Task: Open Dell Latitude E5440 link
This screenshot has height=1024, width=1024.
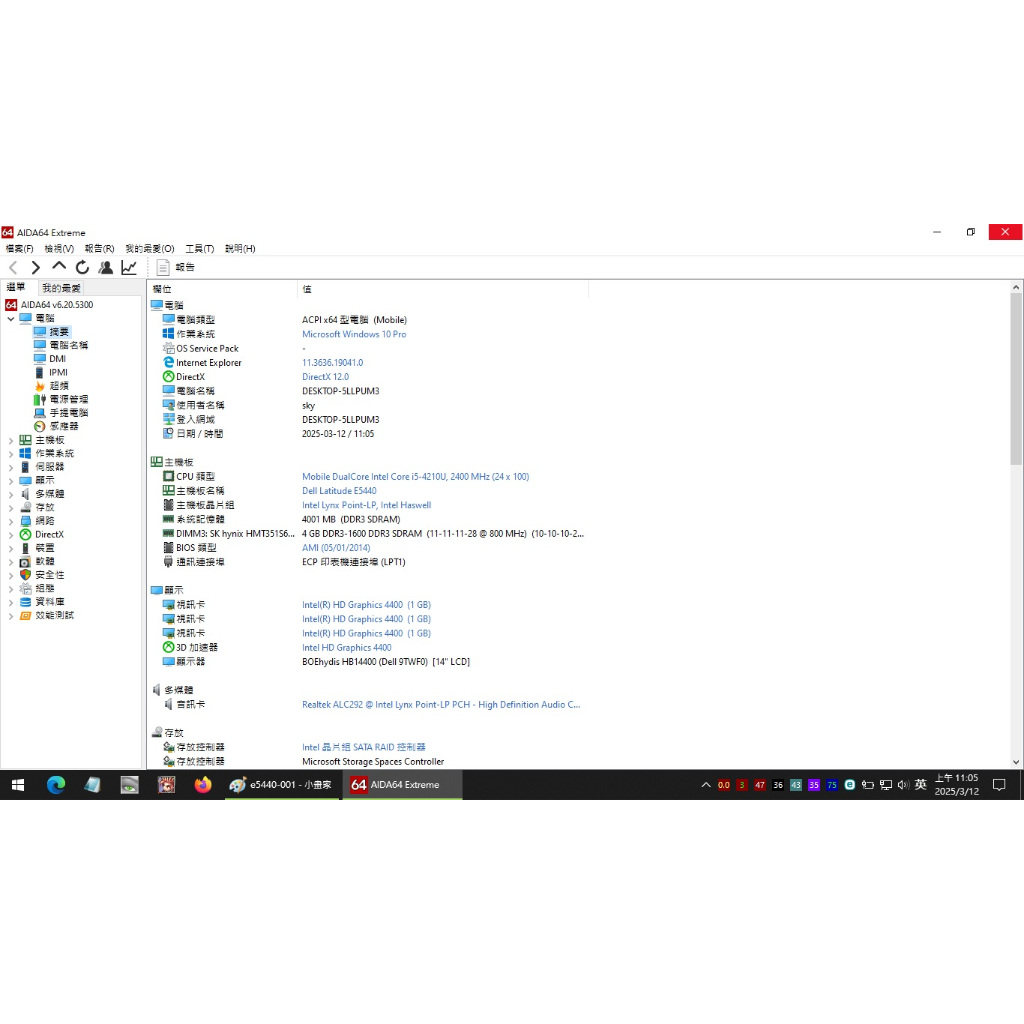Action: coord(339,491)
